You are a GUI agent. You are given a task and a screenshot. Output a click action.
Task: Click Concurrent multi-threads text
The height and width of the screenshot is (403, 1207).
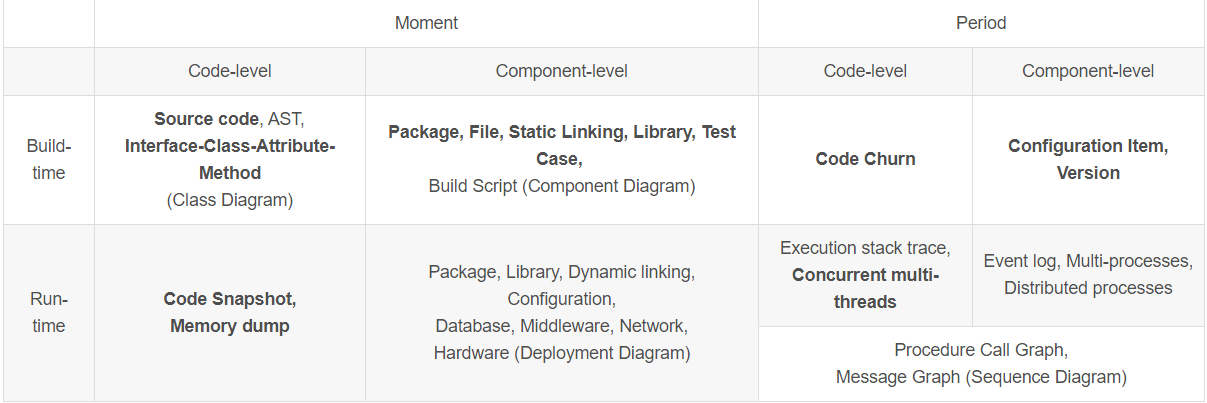coord(865,288)
